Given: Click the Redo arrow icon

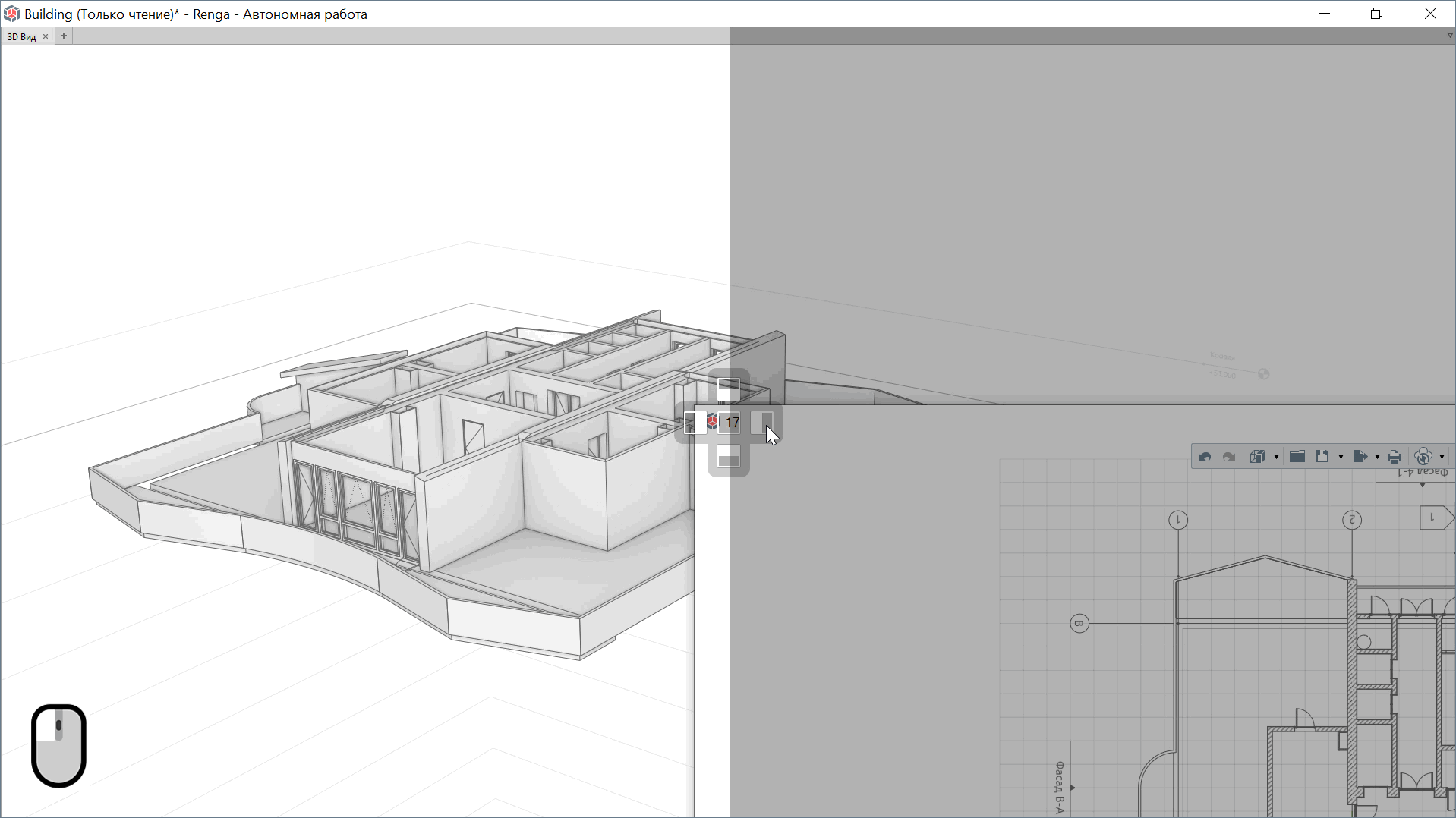Looking at the screenshot, I should [x=1229, y=457].
